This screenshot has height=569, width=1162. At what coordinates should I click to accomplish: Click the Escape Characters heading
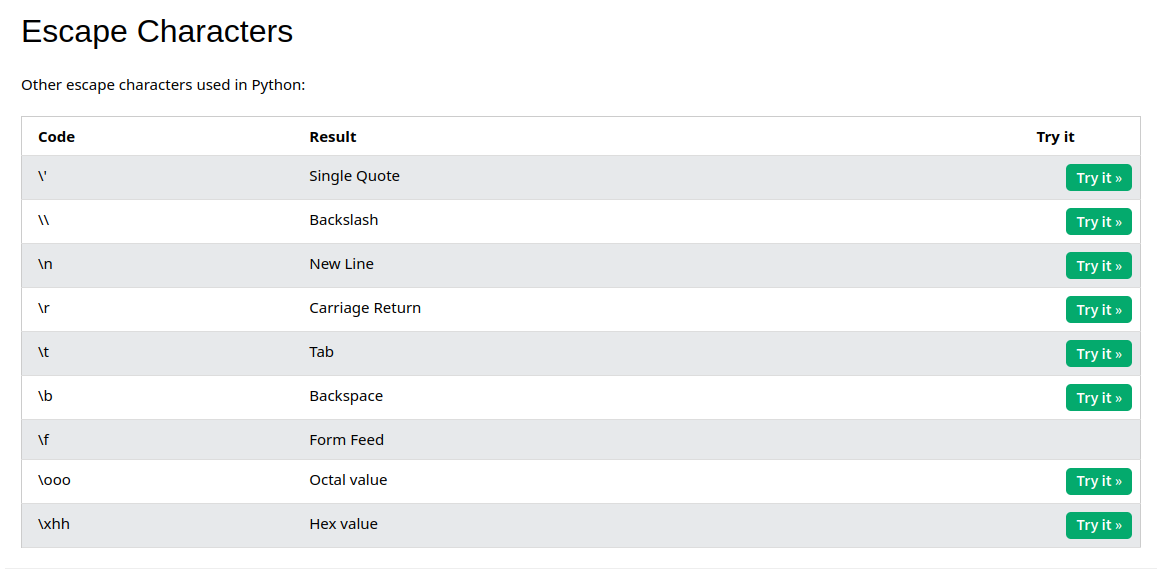pyautogui.click(x=157, y=32)
